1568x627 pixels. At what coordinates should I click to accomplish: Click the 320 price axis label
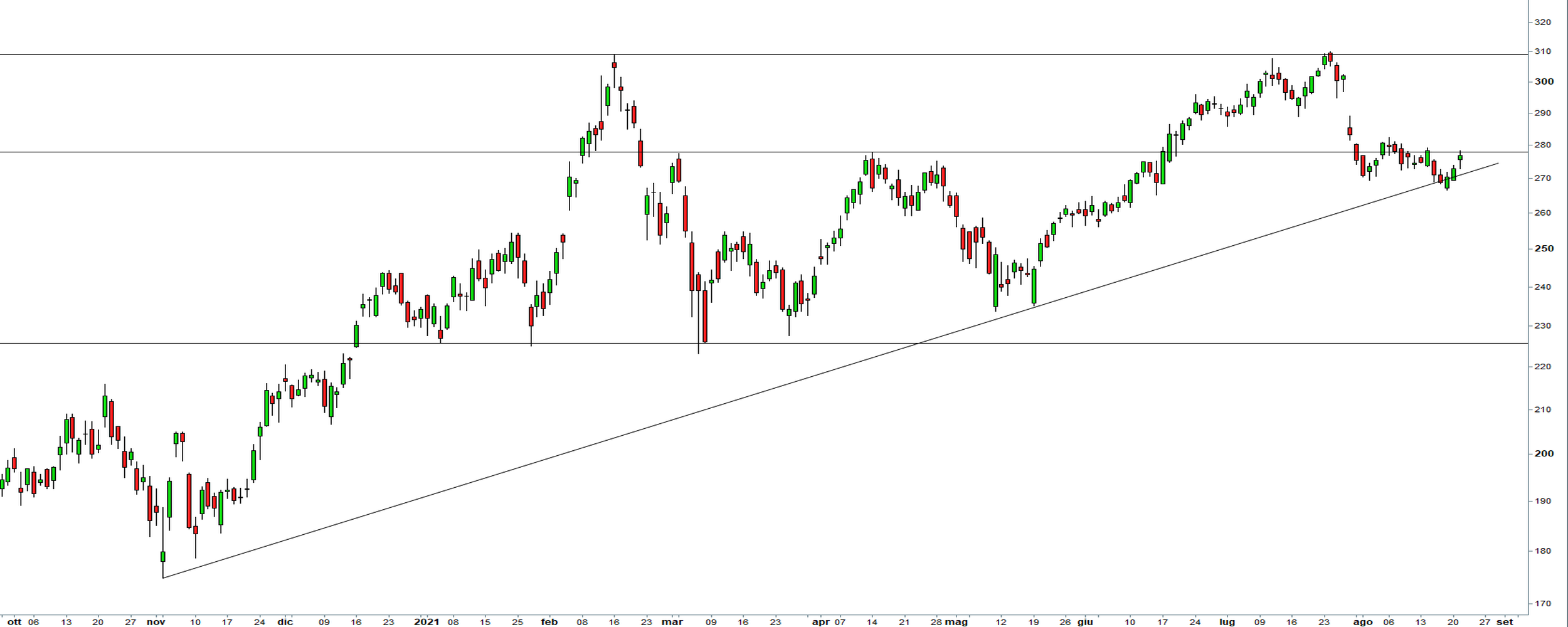pyautogui.click(x=1542, y=22)
